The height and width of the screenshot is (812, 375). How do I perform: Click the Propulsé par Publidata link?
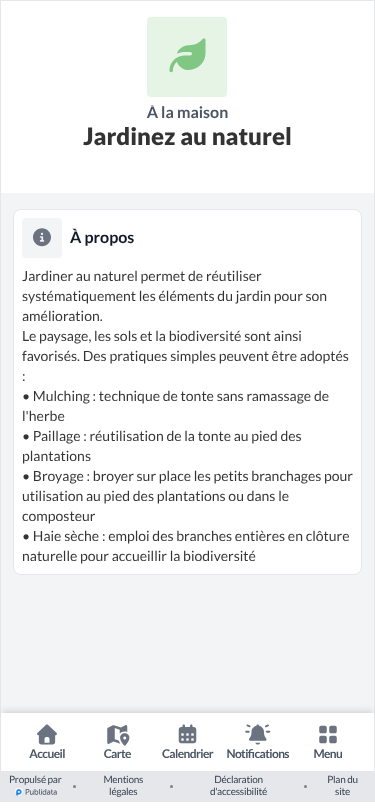pos(35,786)
